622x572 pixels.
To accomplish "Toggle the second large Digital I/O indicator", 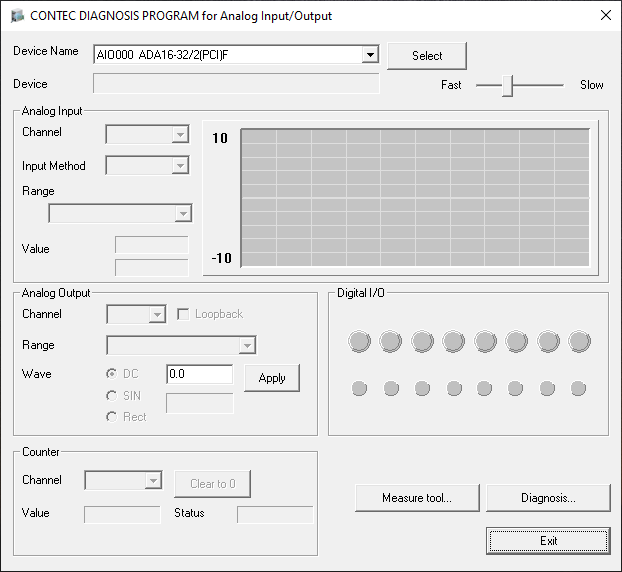I will [391, 341].
